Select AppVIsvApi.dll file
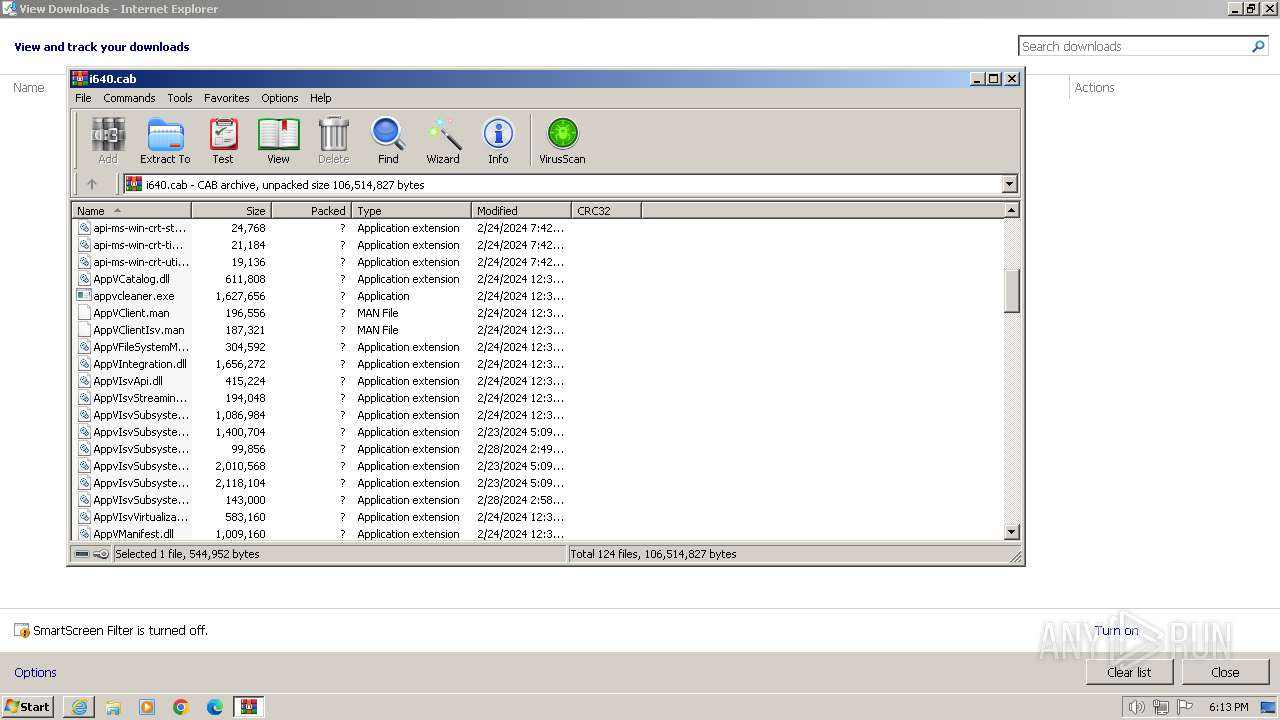 pyautogui.click(x=128, y=381)
